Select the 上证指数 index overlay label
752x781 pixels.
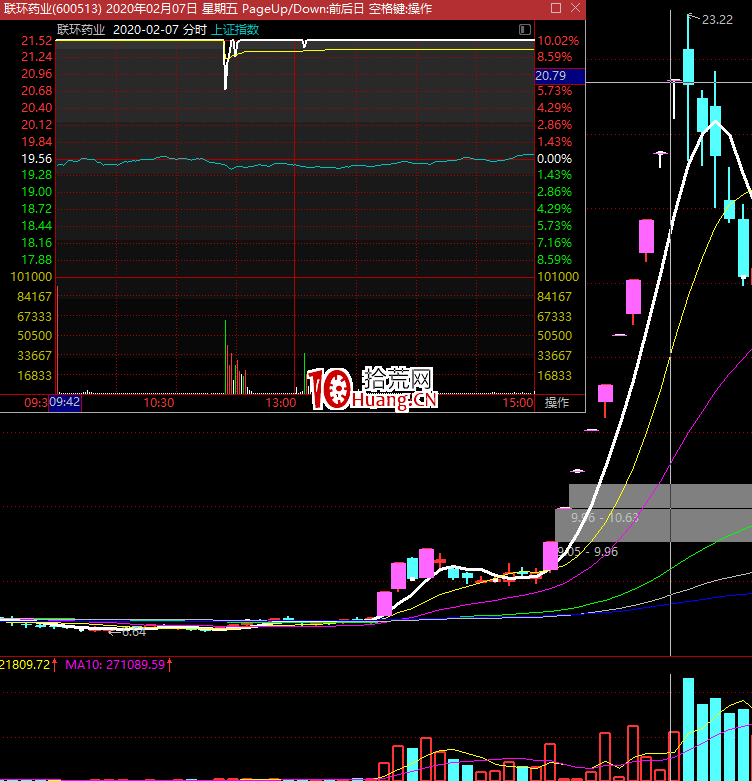click(235, 30)
